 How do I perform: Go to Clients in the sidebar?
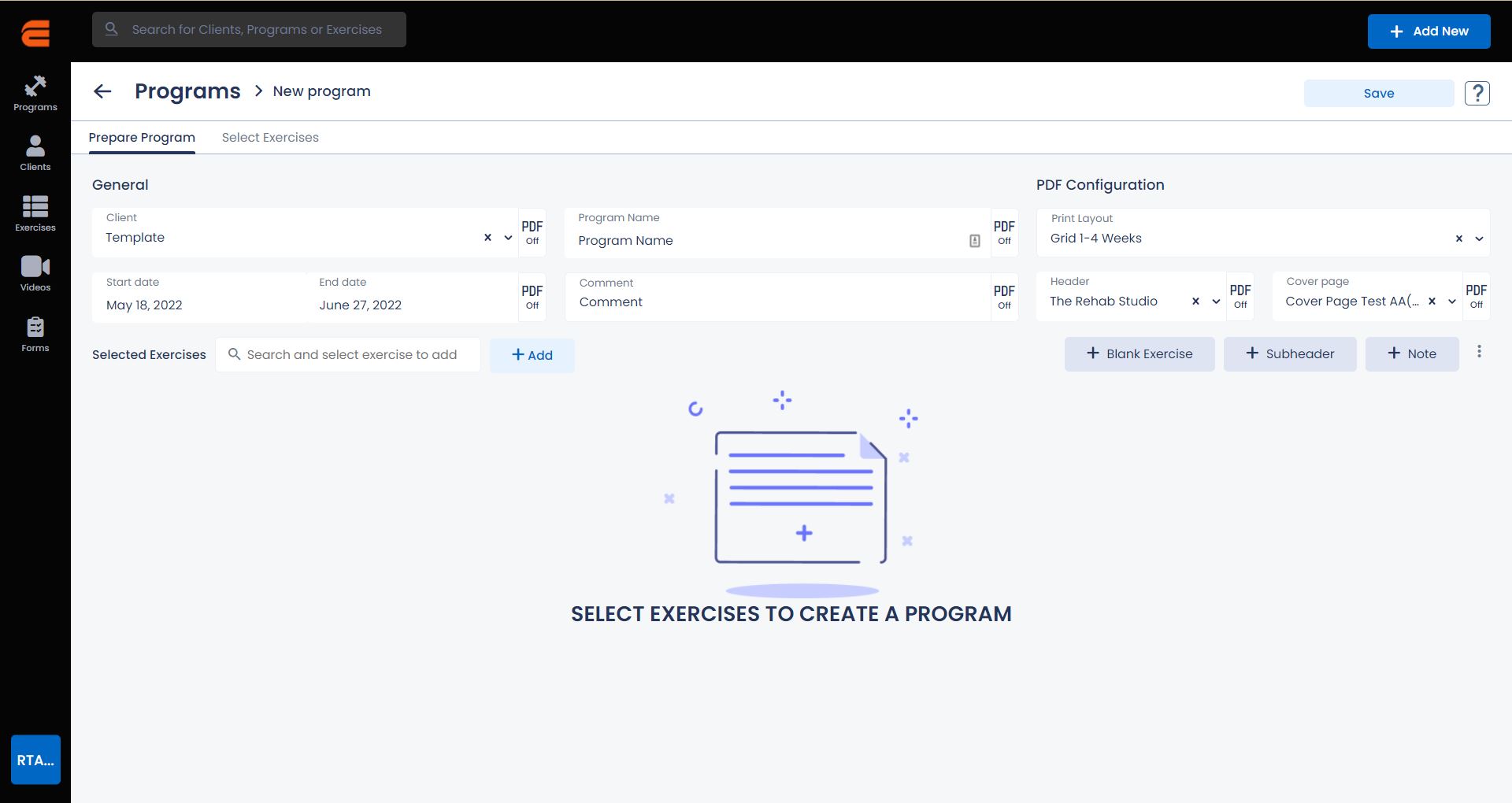click(x=35, y=153)
